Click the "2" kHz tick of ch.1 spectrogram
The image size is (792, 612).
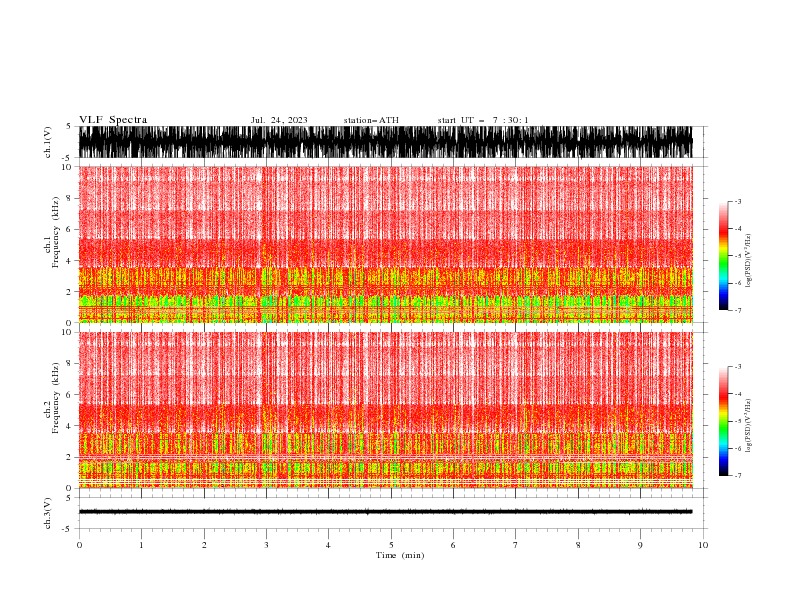point(70,292)
